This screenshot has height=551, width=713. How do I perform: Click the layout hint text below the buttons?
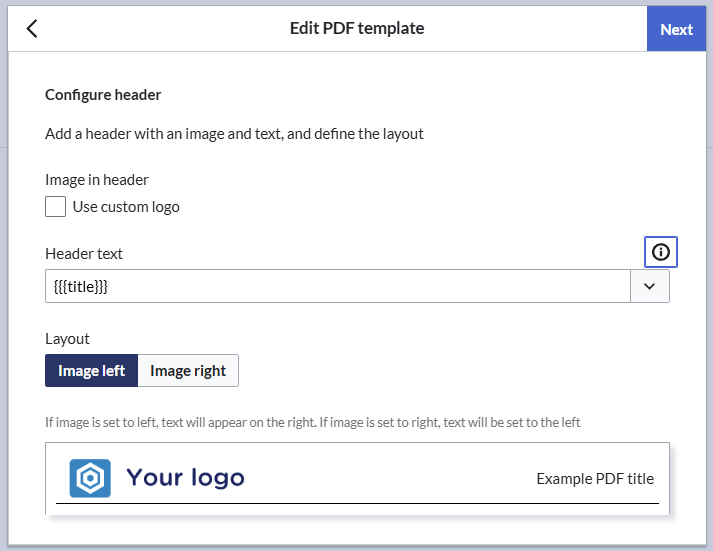[x=313, y=422]
